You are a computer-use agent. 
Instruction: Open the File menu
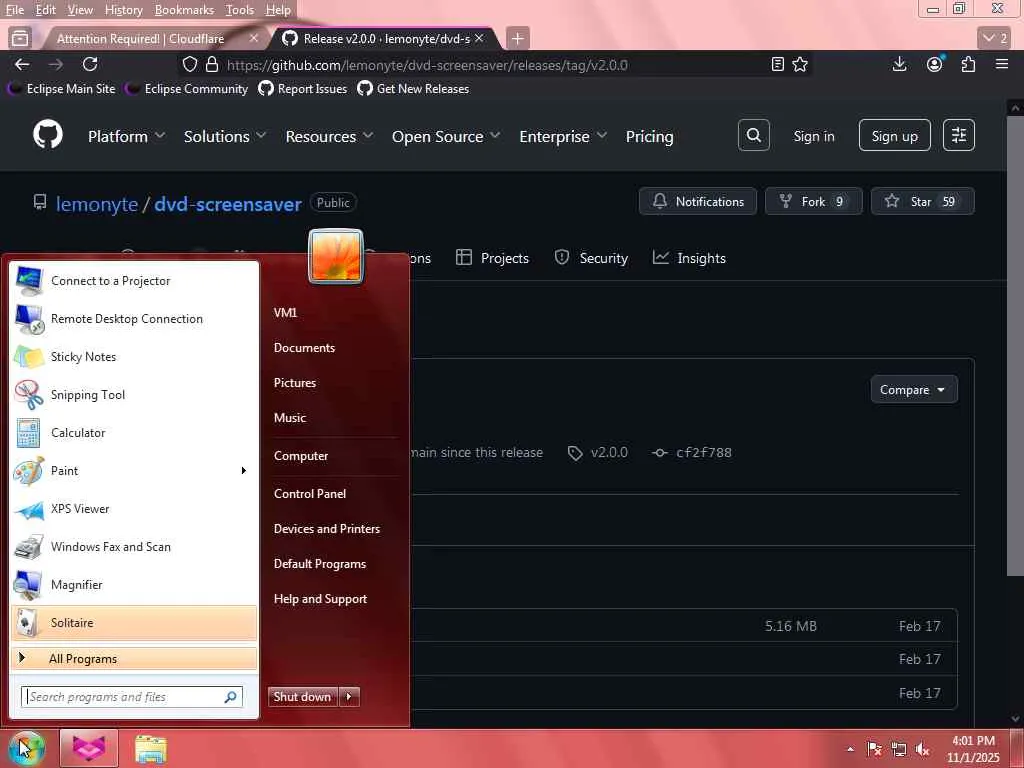coord(14,10)
